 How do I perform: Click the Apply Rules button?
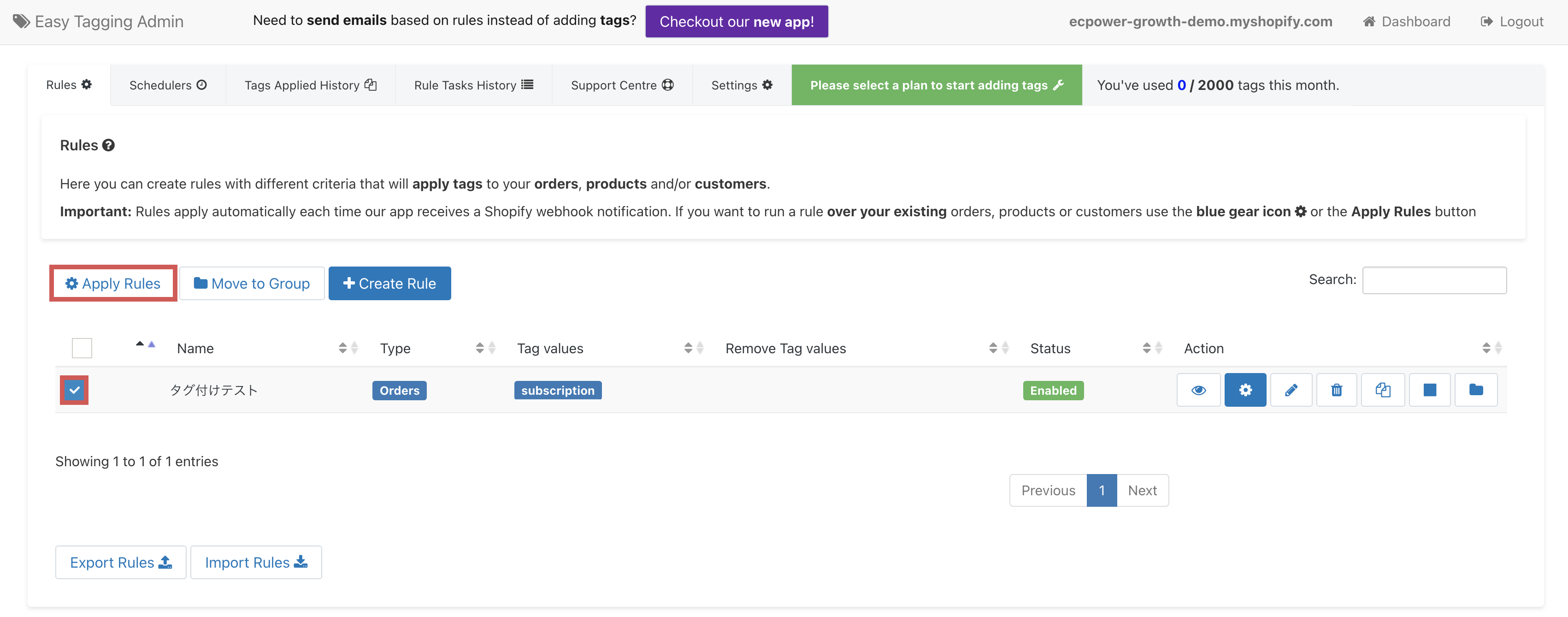click(113, 283)
